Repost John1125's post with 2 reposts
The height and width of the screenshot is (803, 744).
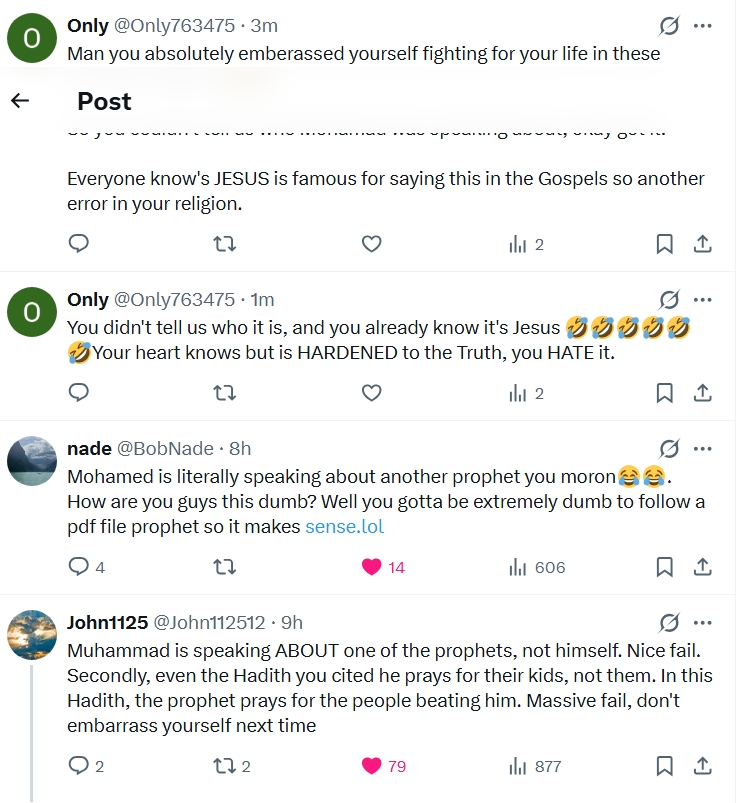click(225, 766)
